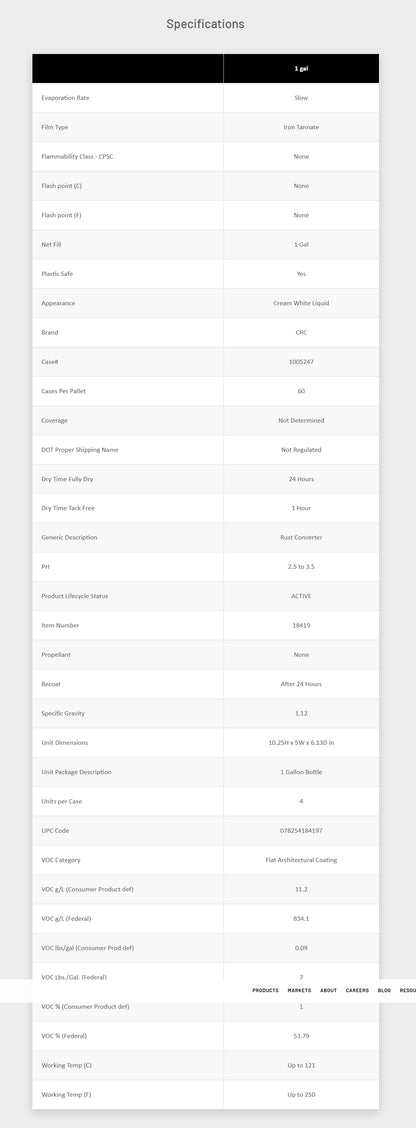Image resolution: width=416 pixels, height=1128 pixels.
Task: Click the 1 gal column header
Action: (x=301, y=68)
